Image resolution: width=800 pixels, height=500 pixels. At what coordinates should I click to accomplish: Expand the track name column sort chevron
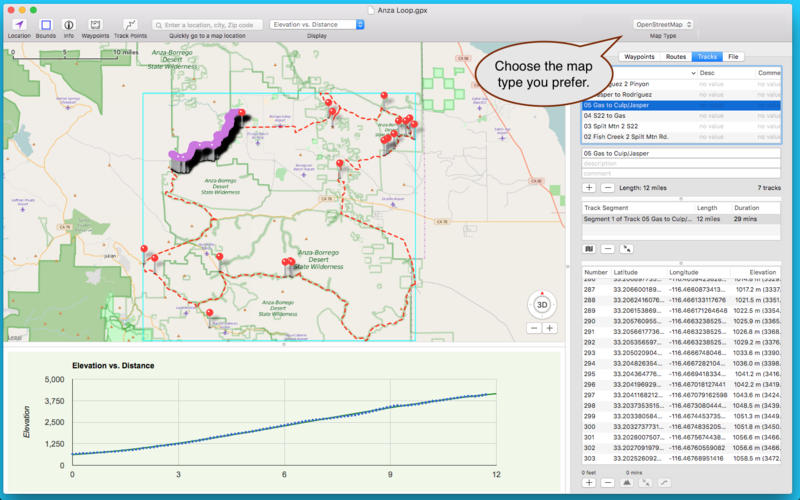pyautogui.click(x=693, y=73)
